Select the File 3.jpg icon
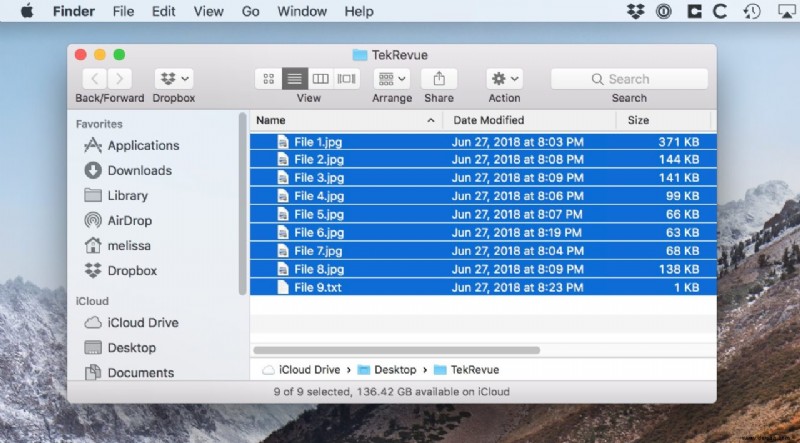 click(283, 178)
